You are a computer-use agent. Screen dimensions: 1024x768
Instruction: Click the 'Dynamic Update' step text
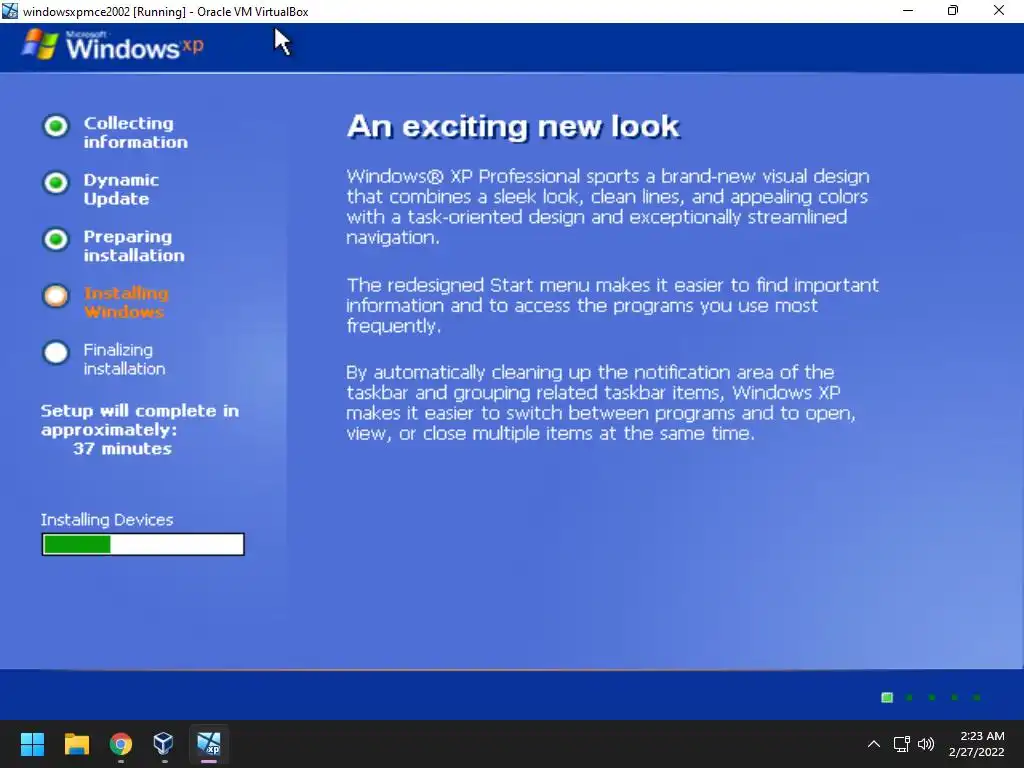[121, 189]
